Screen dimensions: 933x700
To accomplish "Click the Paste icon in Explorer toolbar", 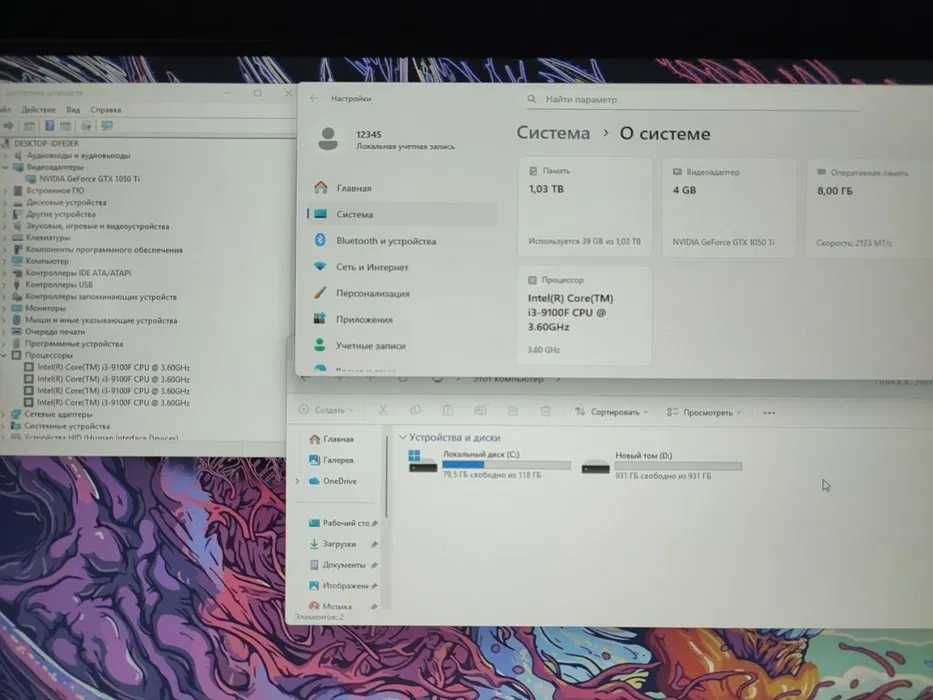I will (447, 410).
